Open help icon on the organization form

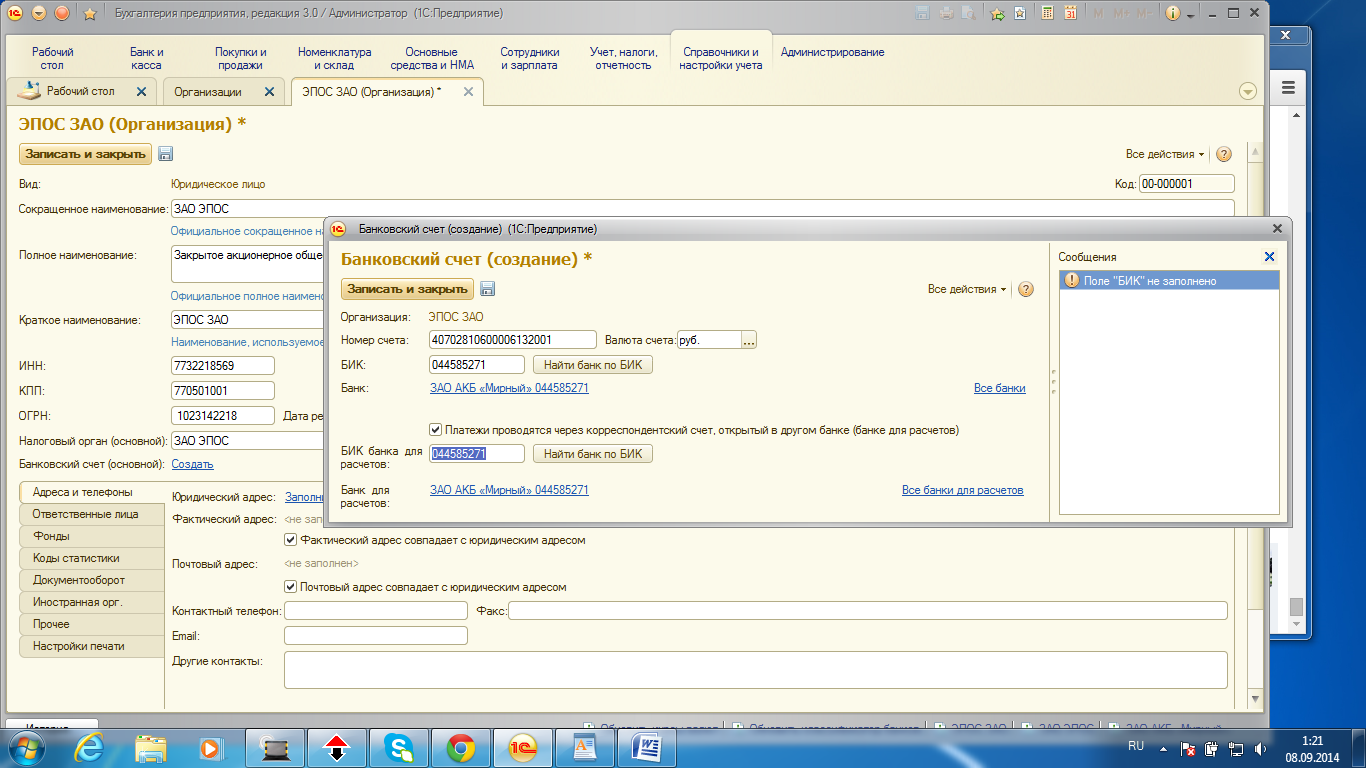(1224, 155)
